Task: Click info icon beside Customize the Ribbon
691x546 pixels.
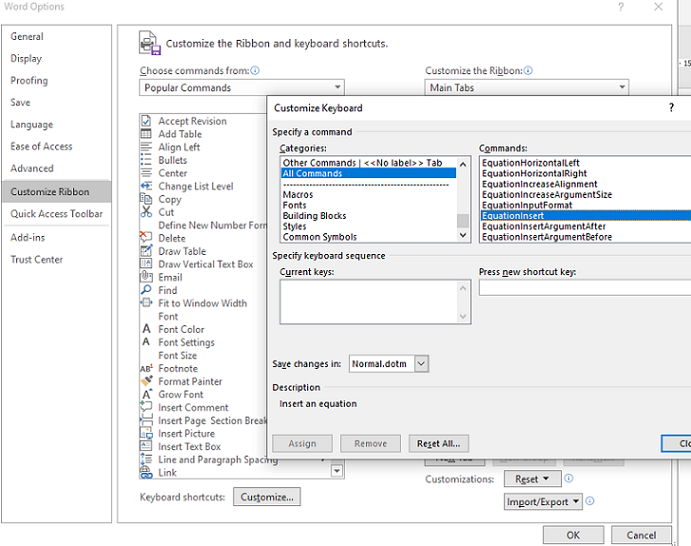Action: coord(528,71)
